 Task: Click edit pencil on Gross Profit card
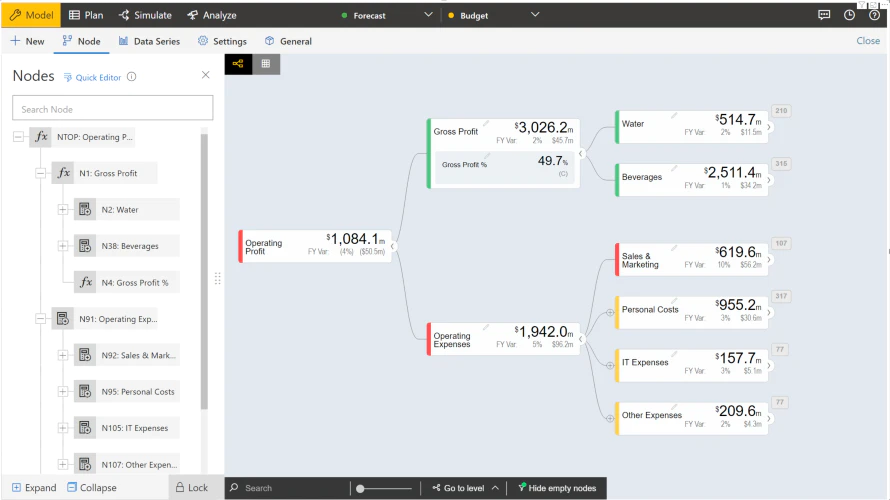[486, 124]
